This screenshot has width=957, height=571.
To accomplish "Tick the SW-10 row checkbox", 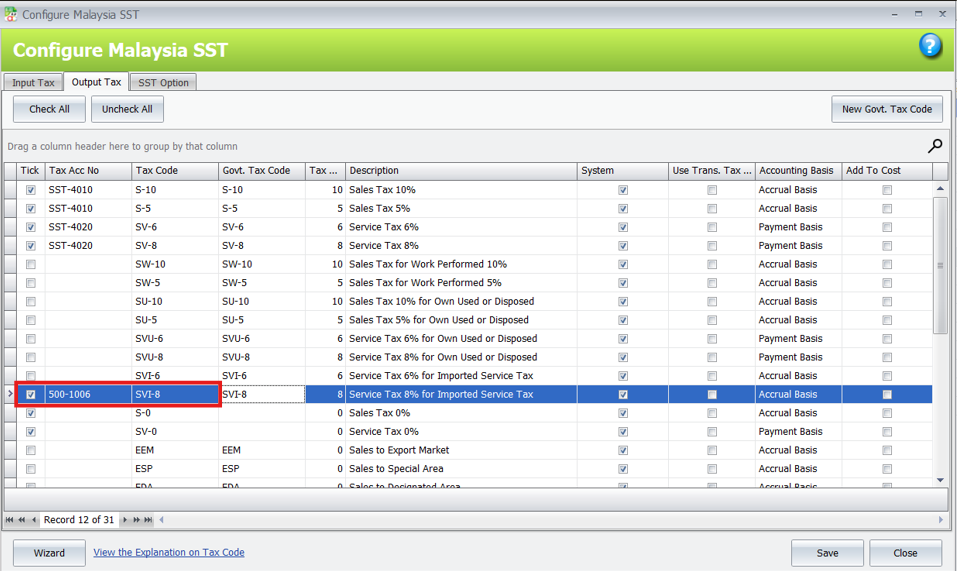I will (x=31, y=265).
